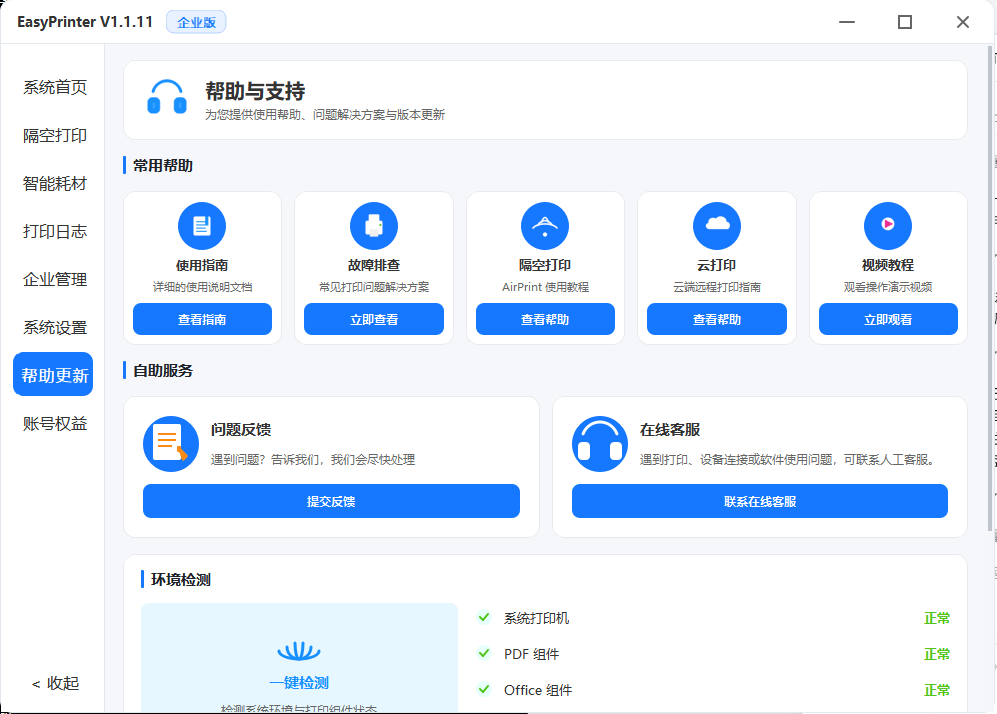Go to 隔空打印 in the sidebar

tap(55, 135)
